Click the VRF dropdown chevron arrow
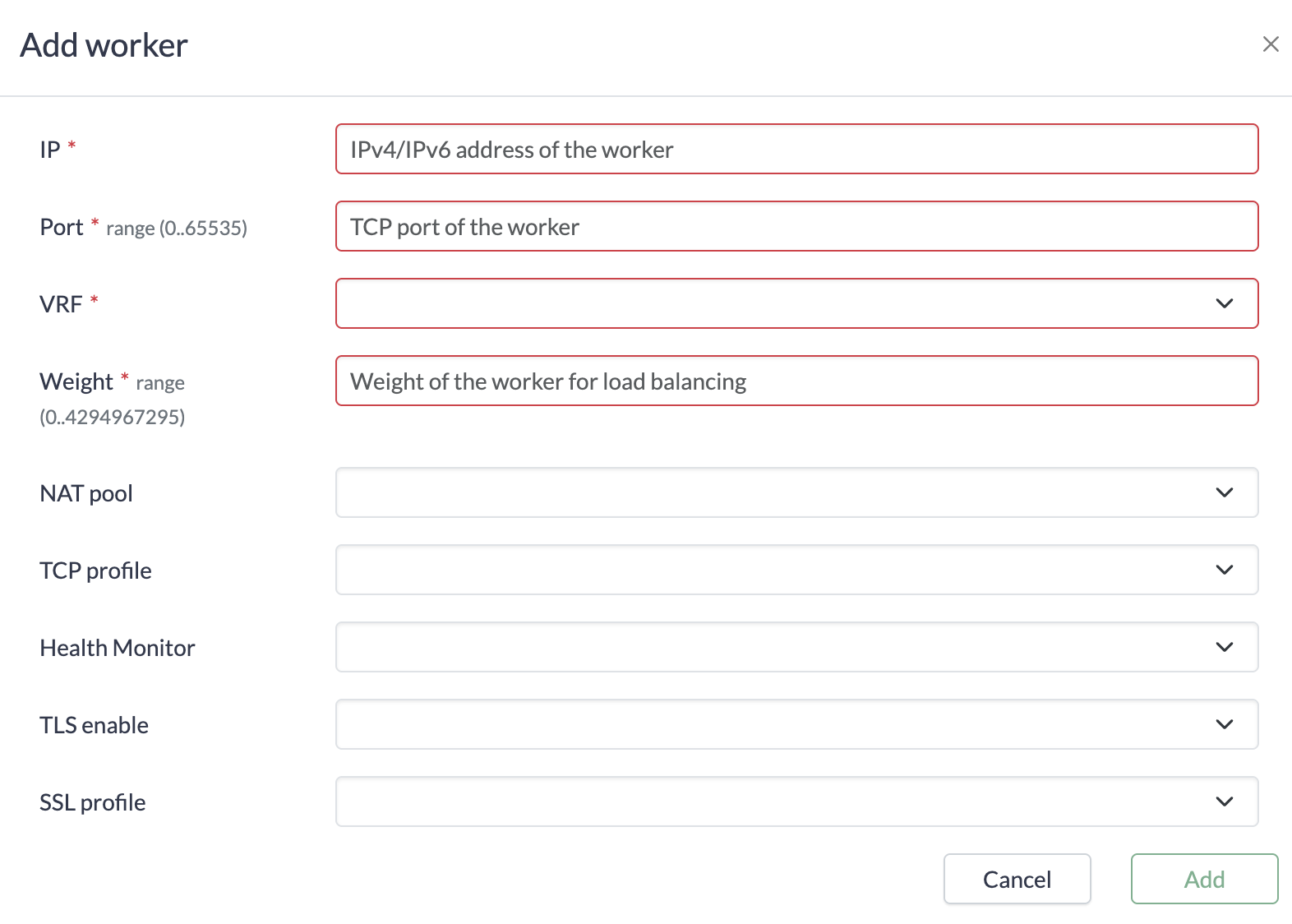1292x924 pixels. tap(1224, 304)
